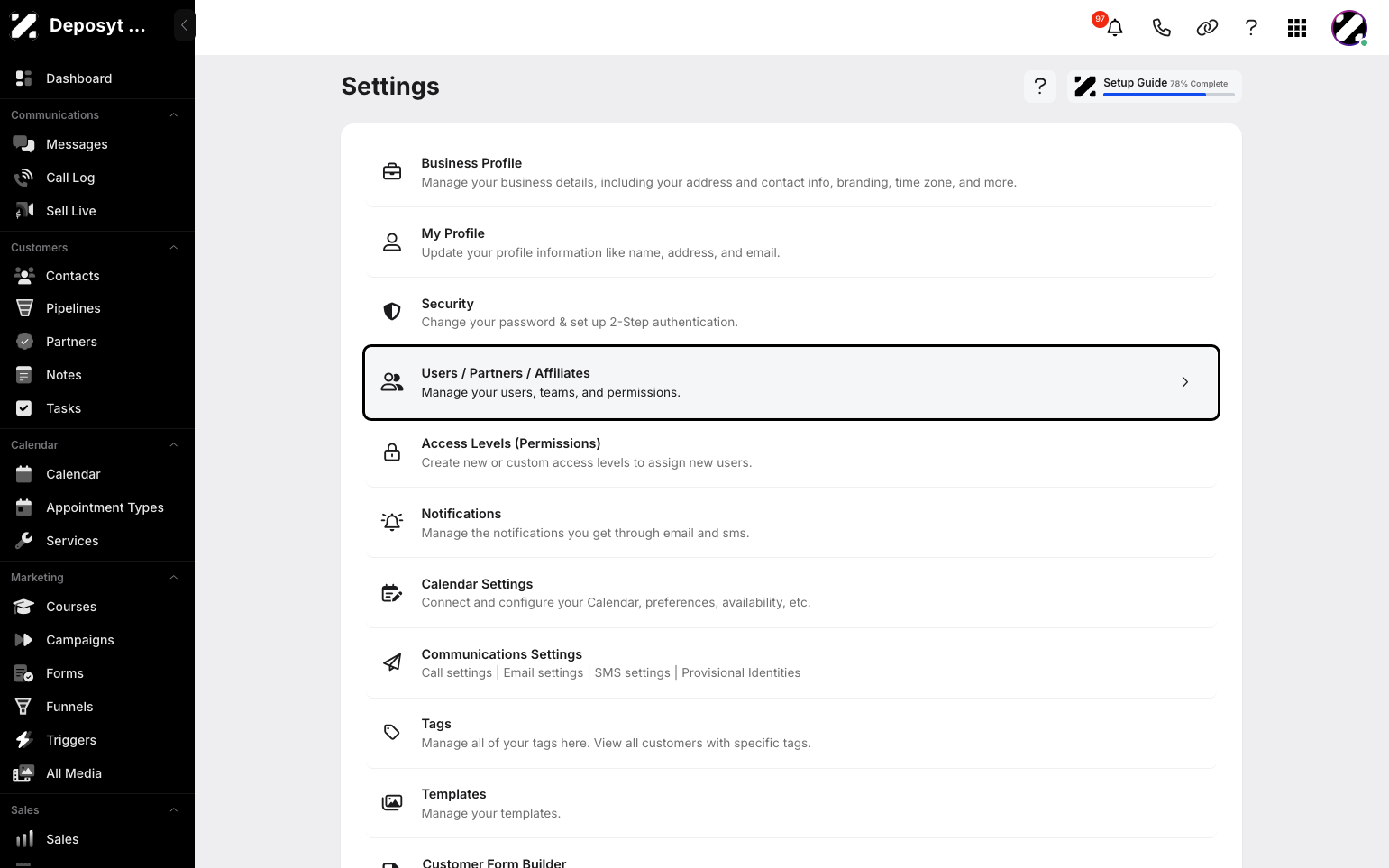Click the phone dialer icon in top bar
The height and width of the screenshot is (868, 1389).
tap(1161, 28)
